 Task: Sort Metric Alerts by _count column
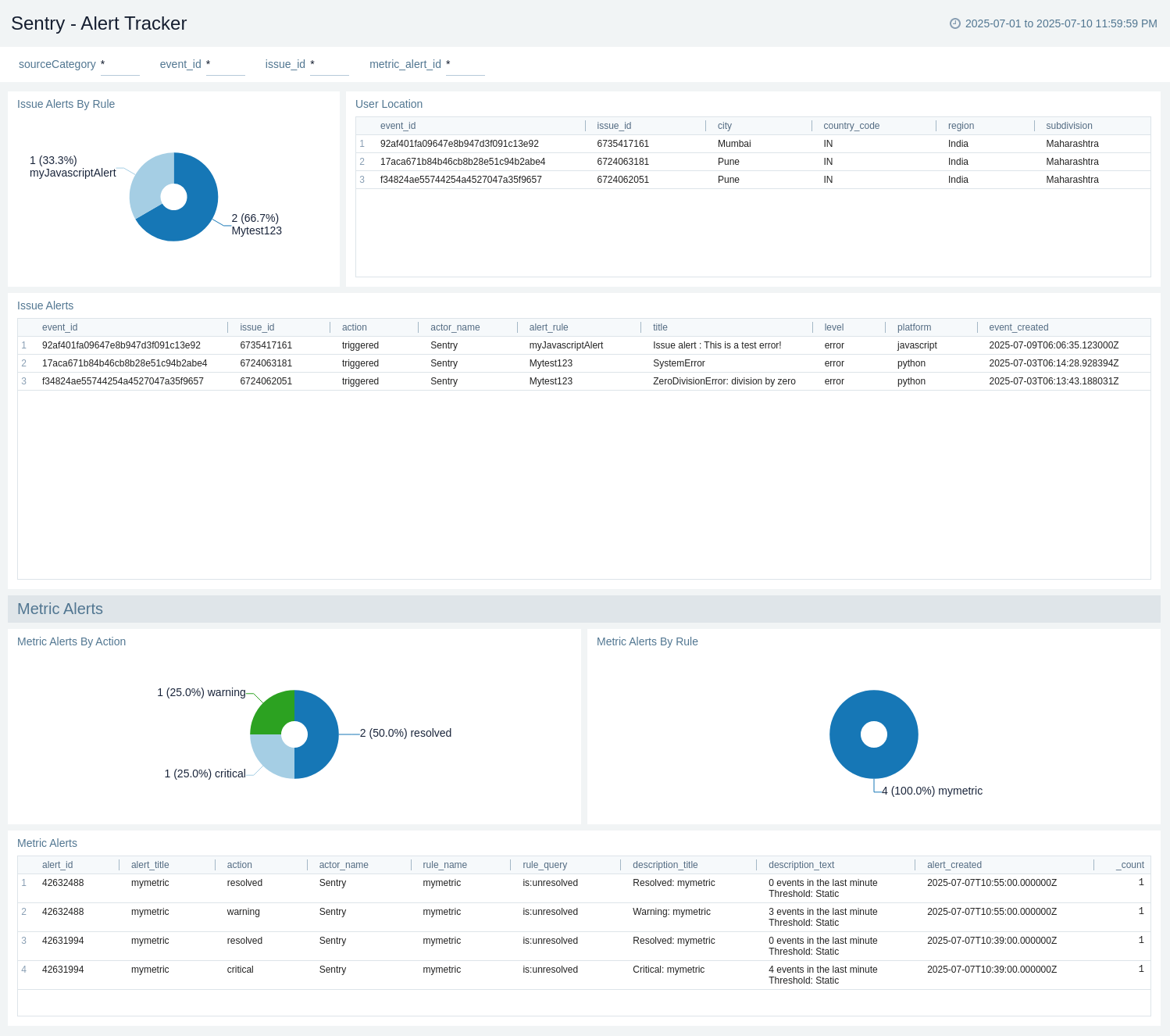click(1130, 865)
